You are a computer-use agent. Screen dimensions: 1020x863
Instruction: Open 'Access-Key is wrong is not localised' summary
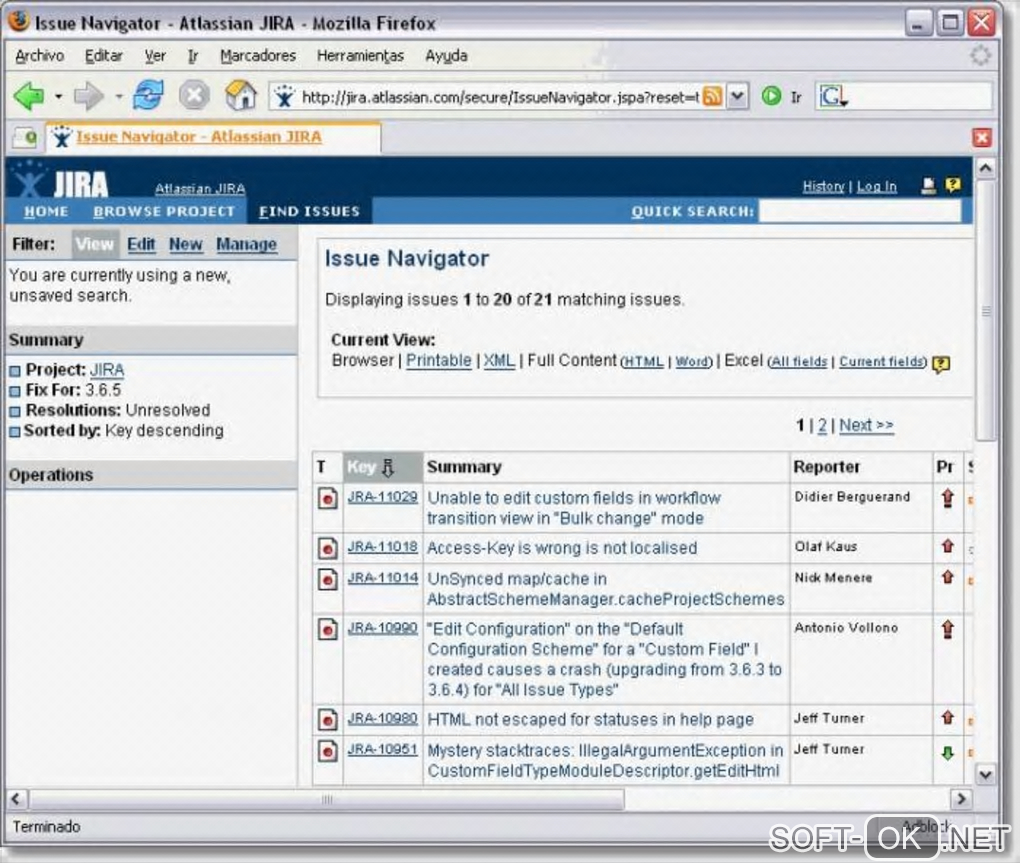562,548
